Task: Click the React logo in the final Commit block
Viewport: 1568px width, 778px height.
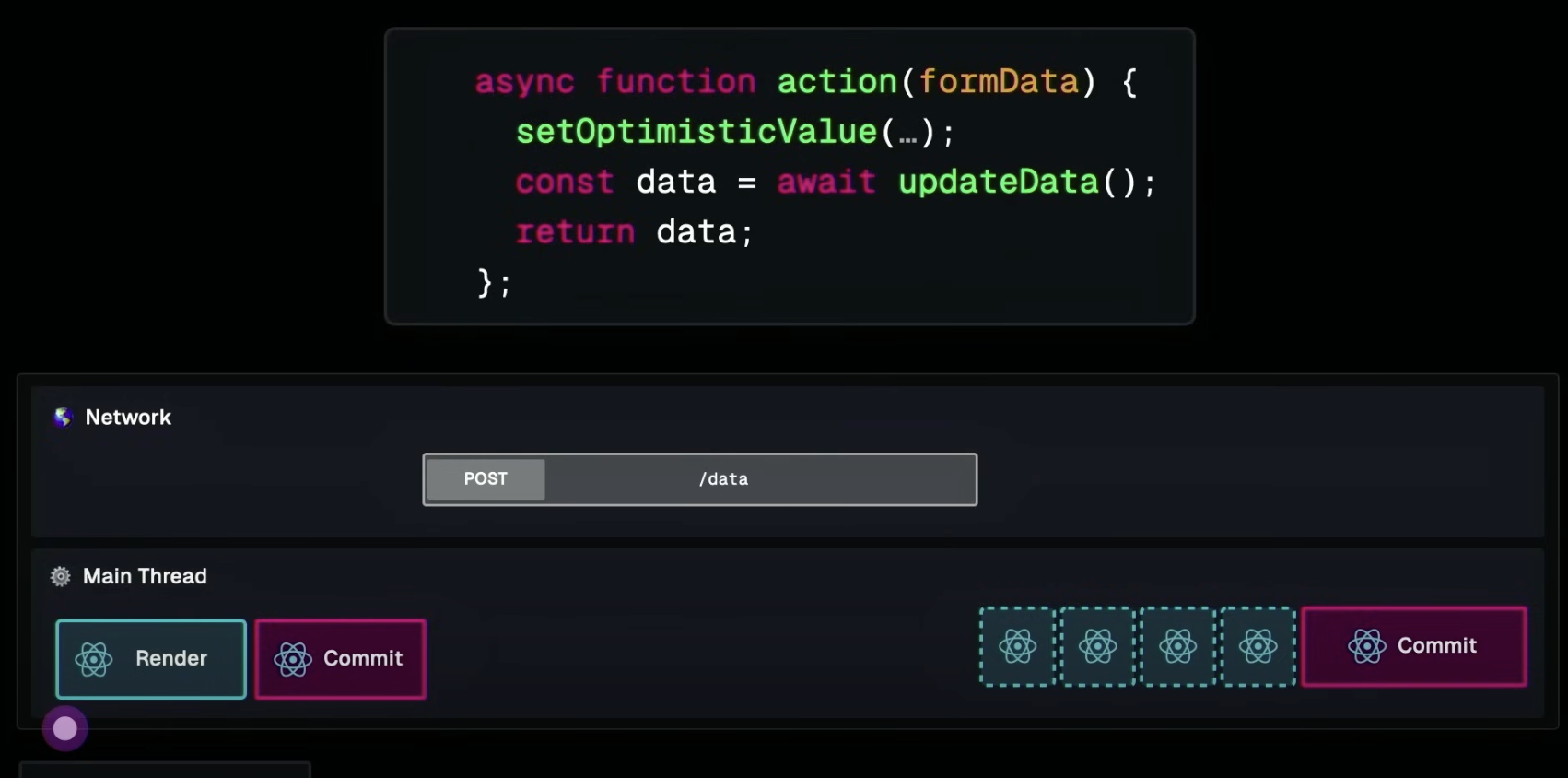Action: [x=1367, y=646]
